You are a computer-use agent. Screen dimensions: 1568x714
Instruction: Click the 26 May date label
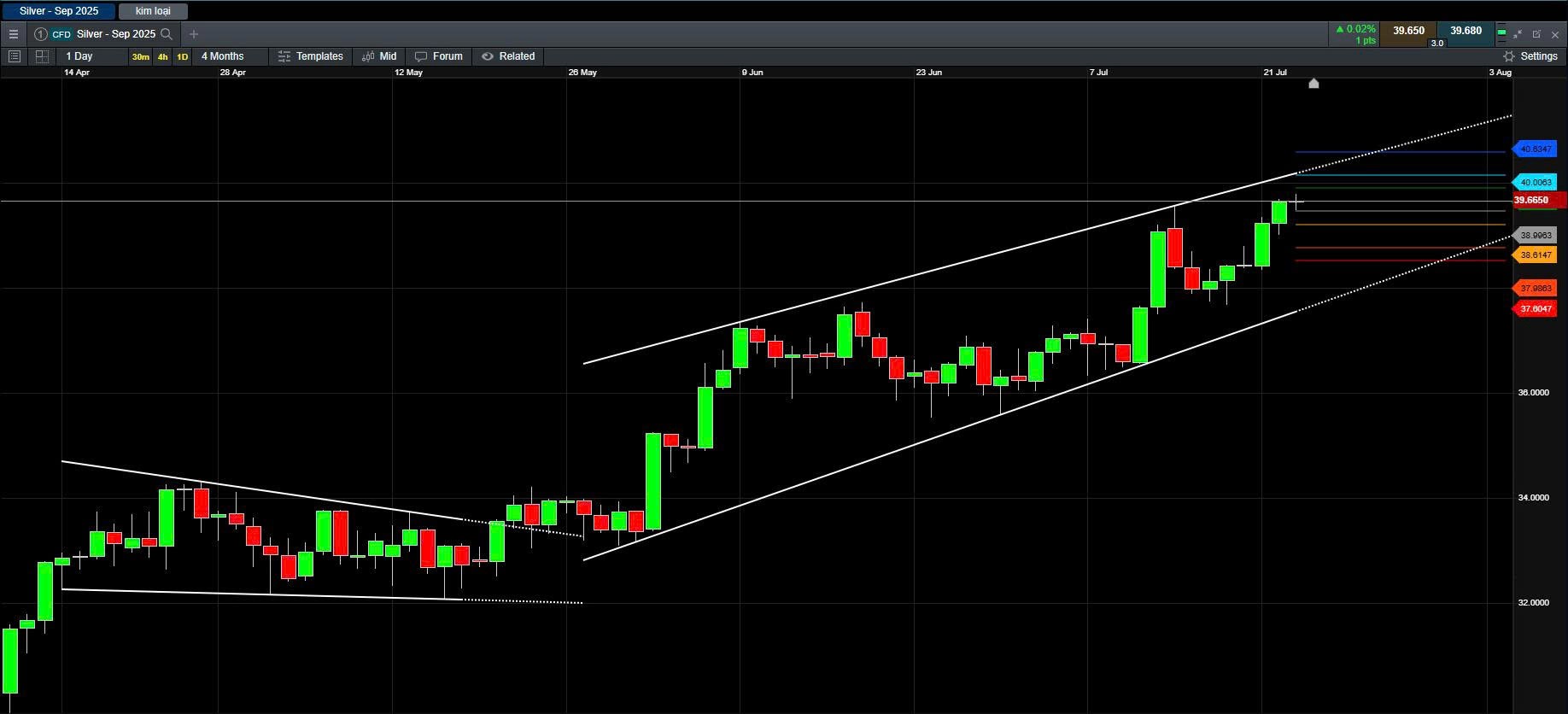(x=582, y=73)
